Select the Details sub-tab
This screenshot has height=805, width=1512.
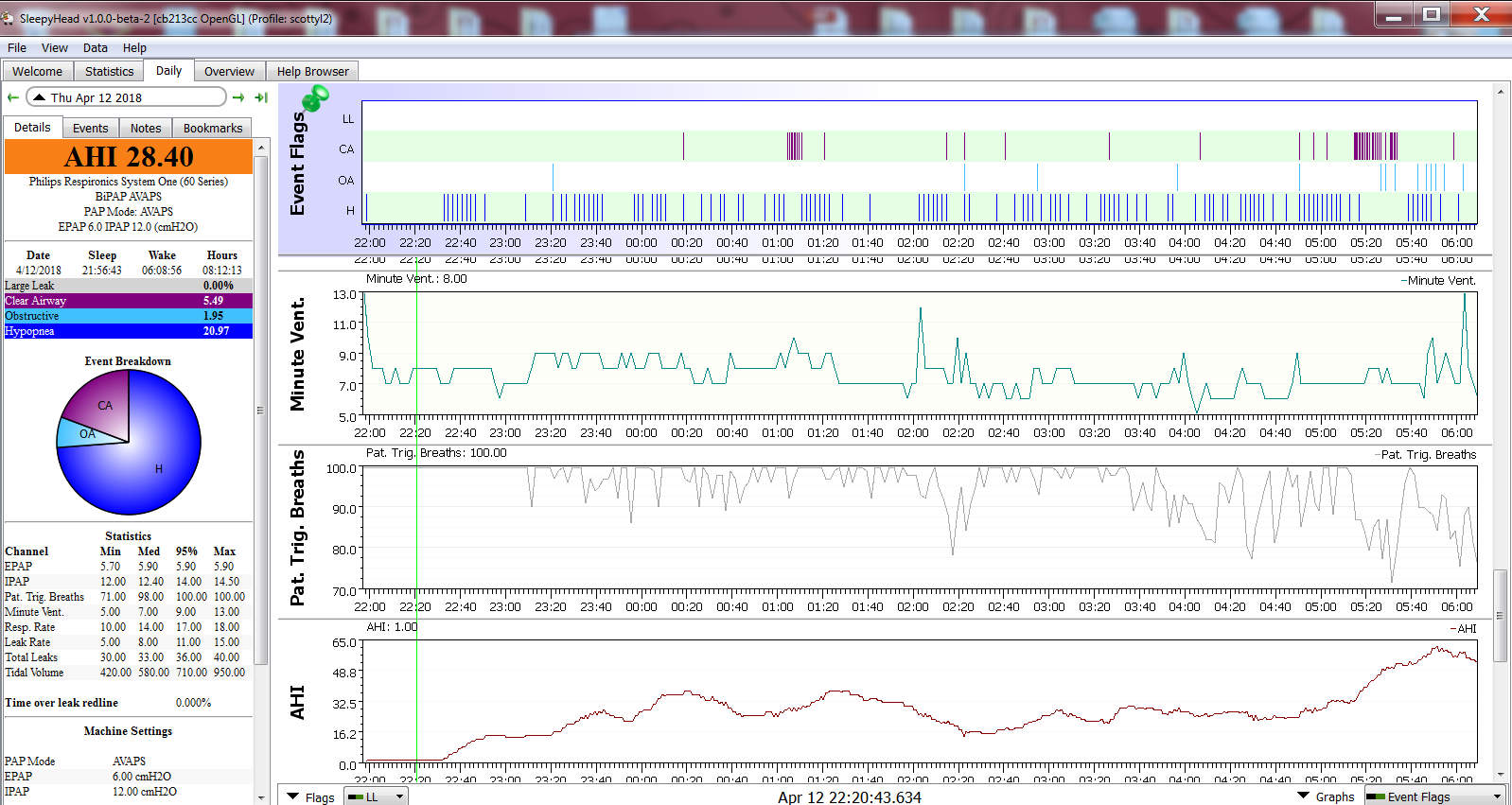tap(32, 127)
